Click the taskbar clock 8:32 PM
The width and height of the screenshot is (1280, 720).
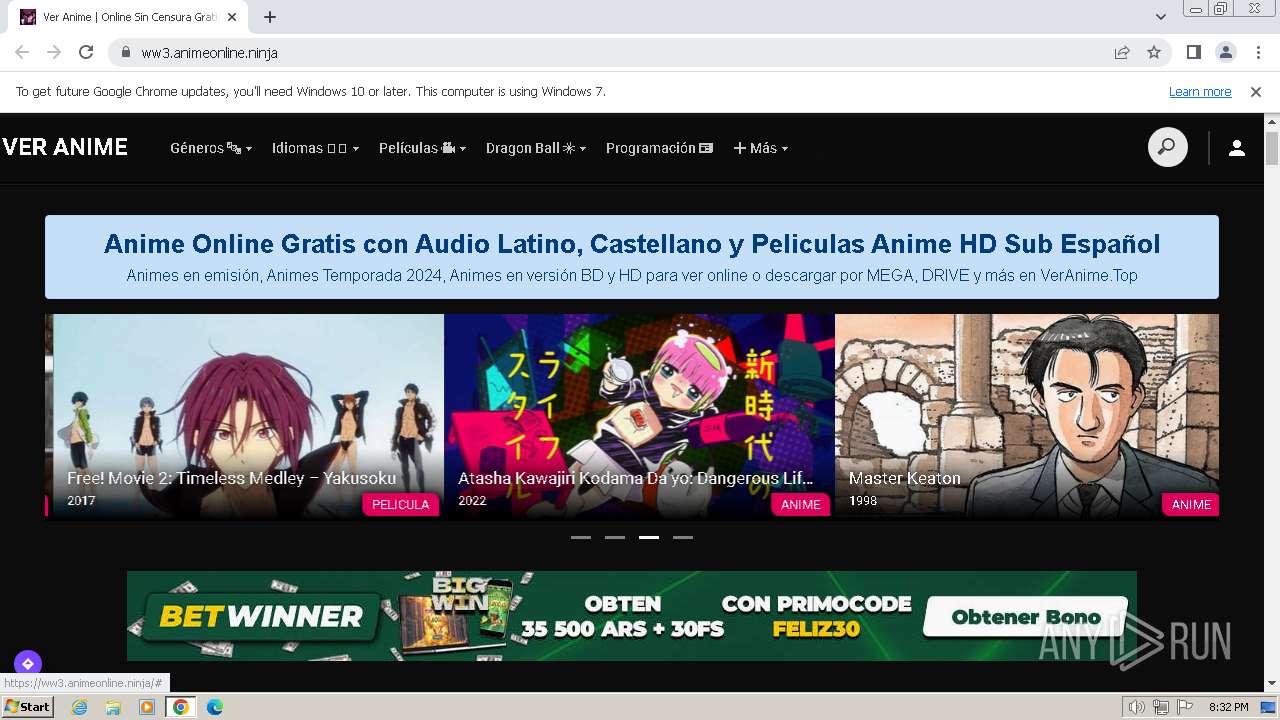[x=1228, y=707]
